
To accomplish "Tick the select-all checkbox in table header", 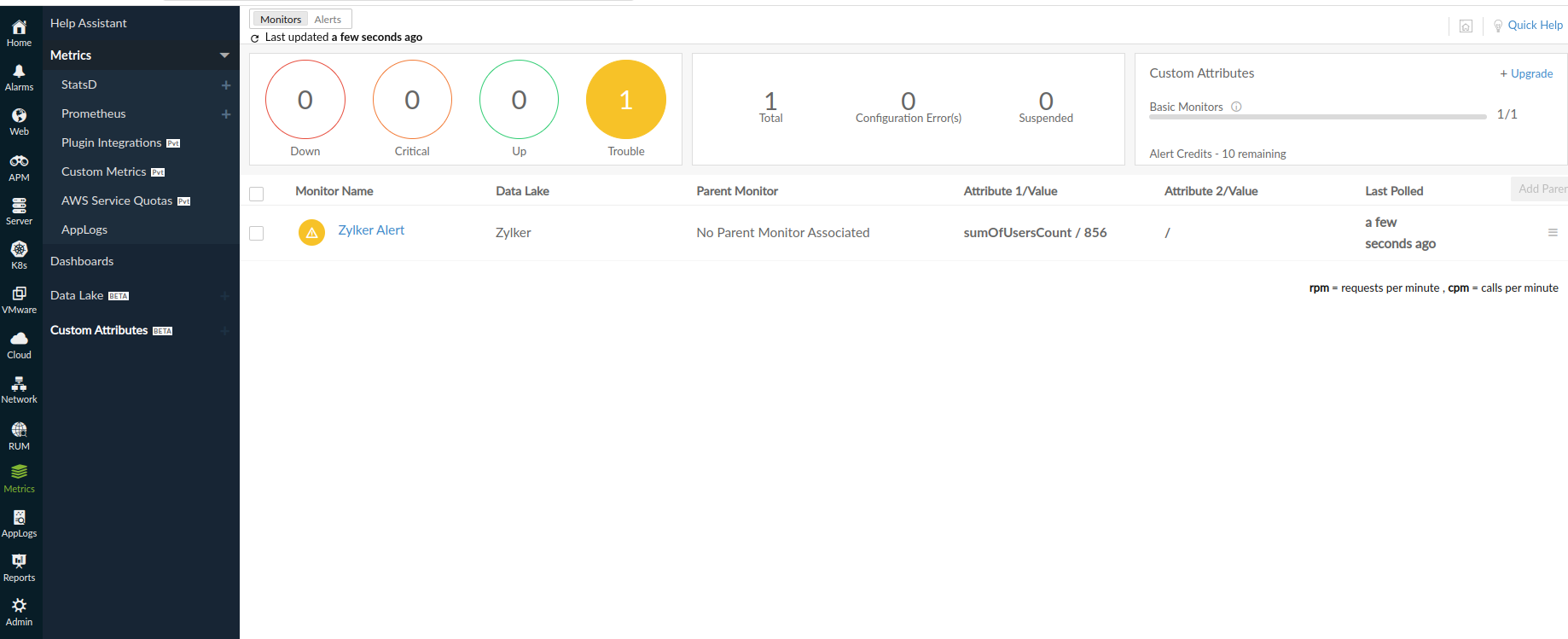I will 256,194.
